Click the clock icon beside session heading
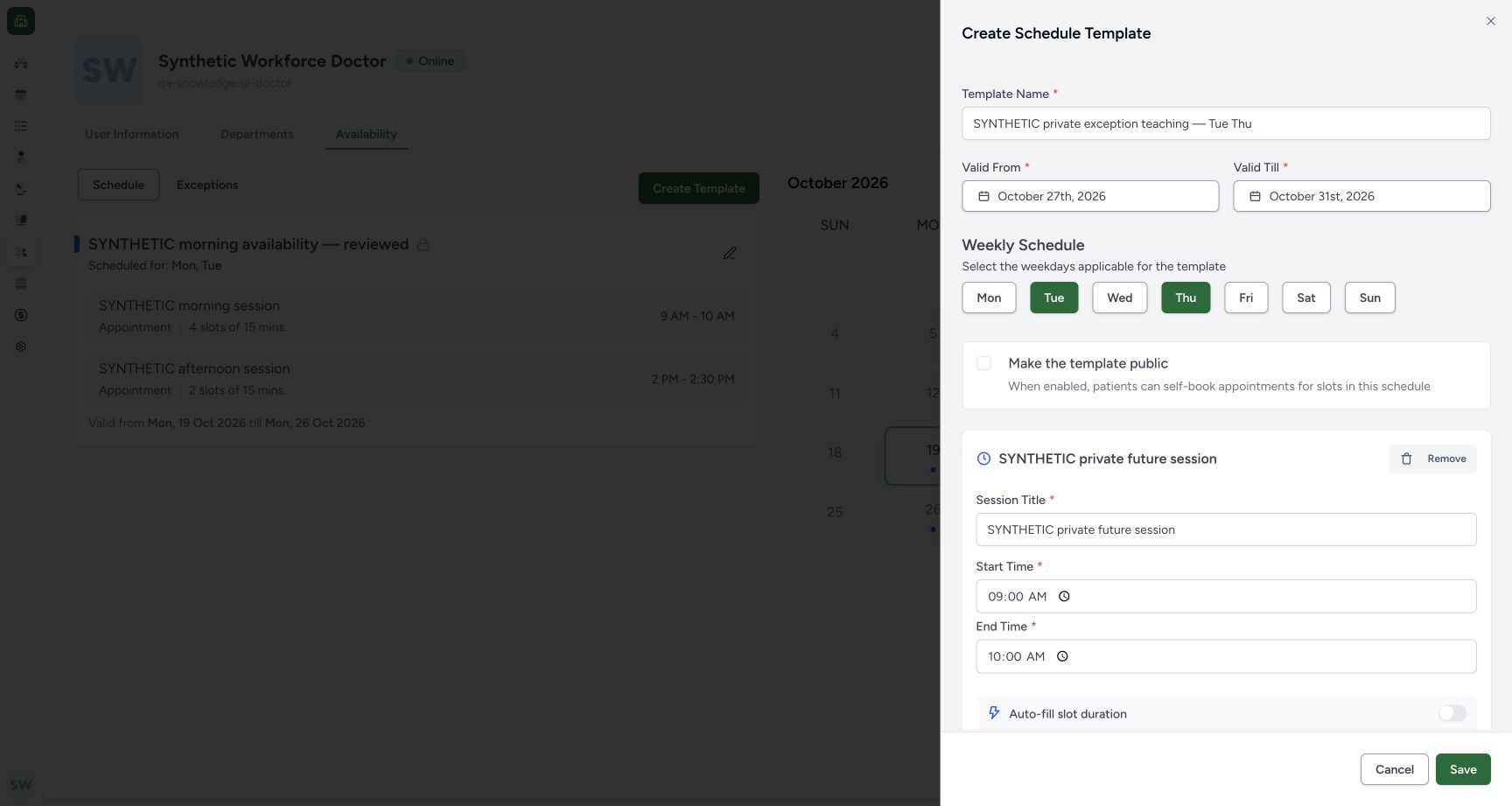 click(983, 459)
